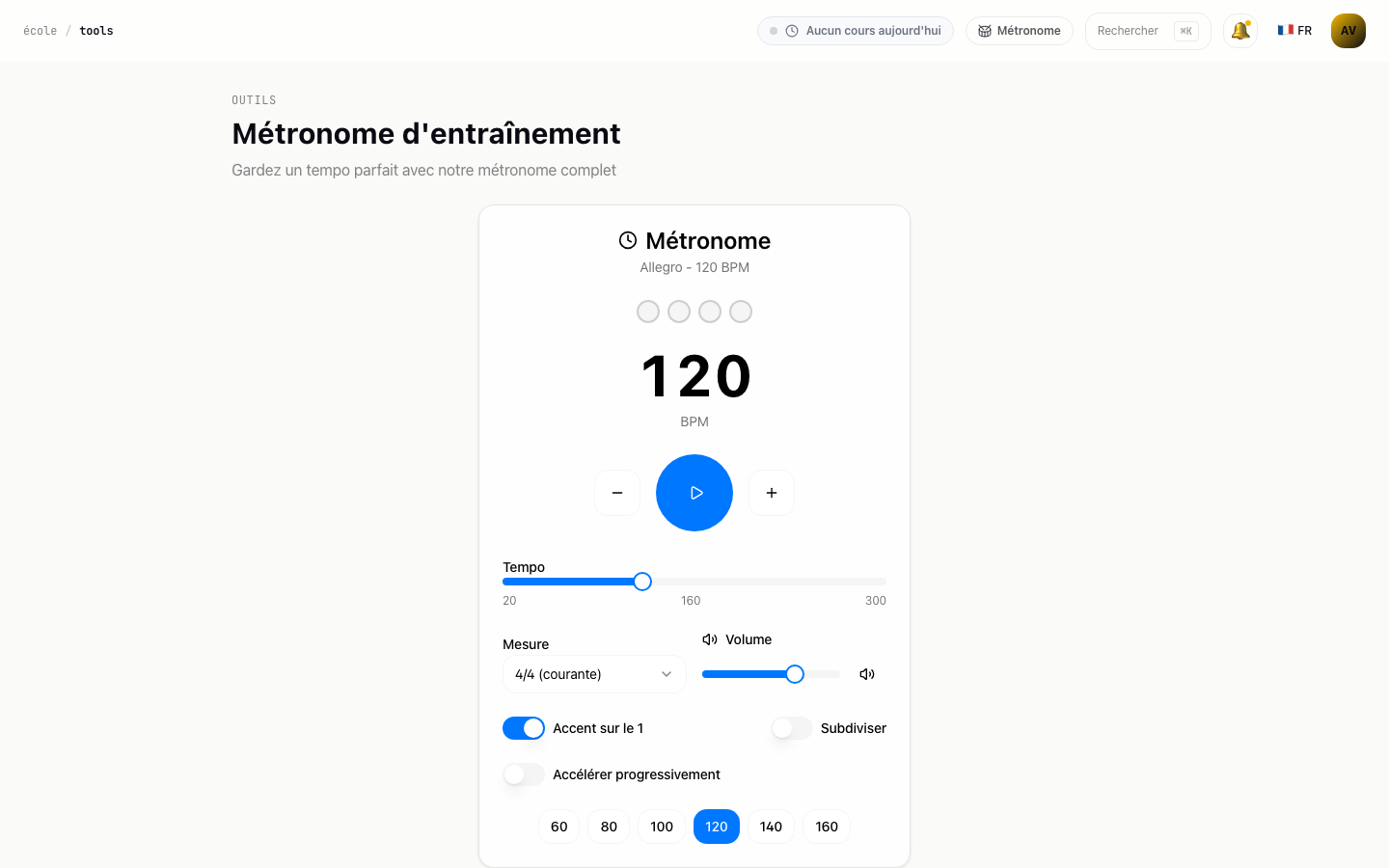Image resolution: width=1389 pixels, height=868 pixels.
Task: Toggle off 'Accent sur le 1' switch
Action: point(524,728)
